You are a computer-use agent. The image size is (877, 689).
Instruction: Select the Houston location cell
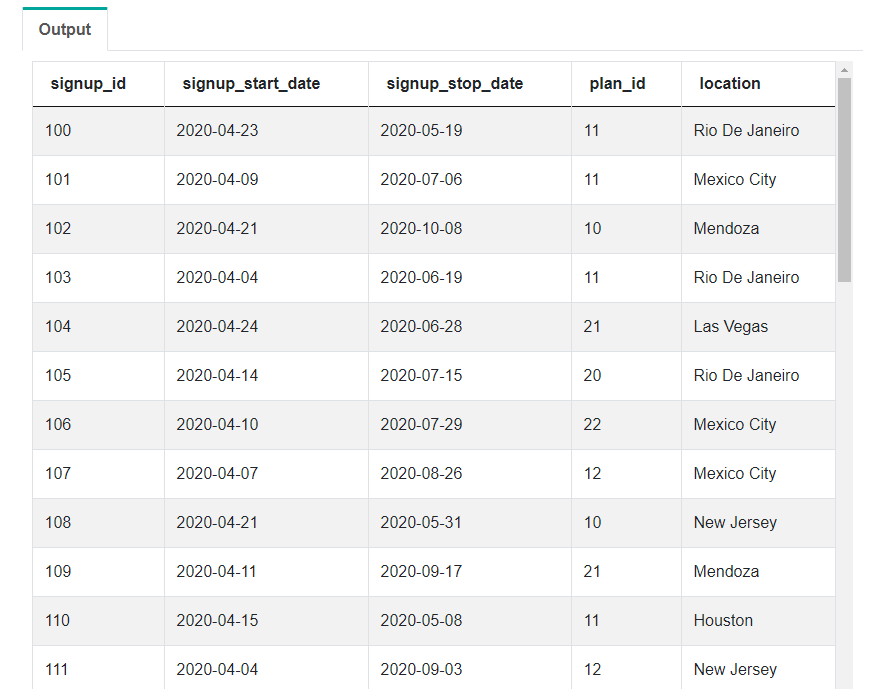[758, 621]
